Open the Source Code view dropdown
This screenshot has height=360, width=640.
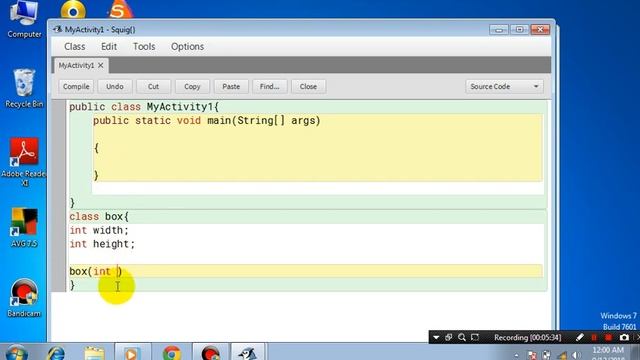504,87
